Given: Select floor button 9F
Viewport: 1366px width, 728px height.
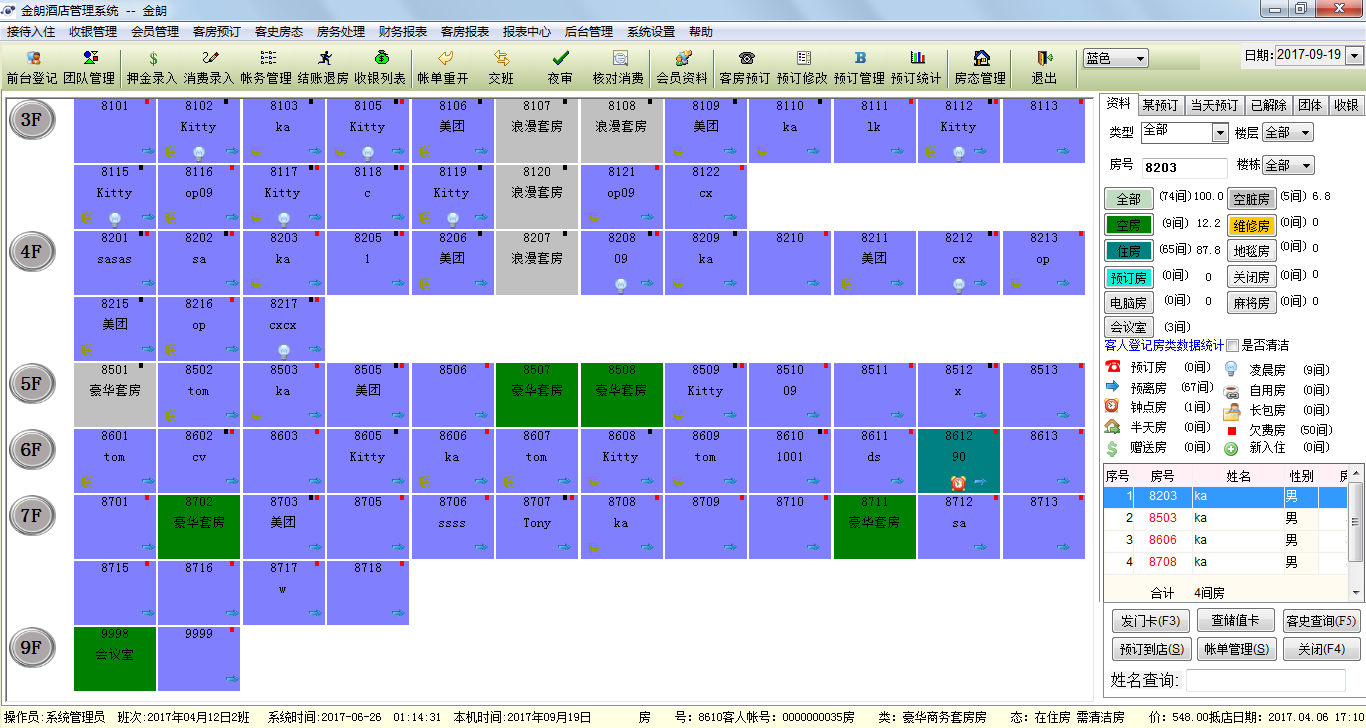Looking at the screenshot, I should coord(32,648).
